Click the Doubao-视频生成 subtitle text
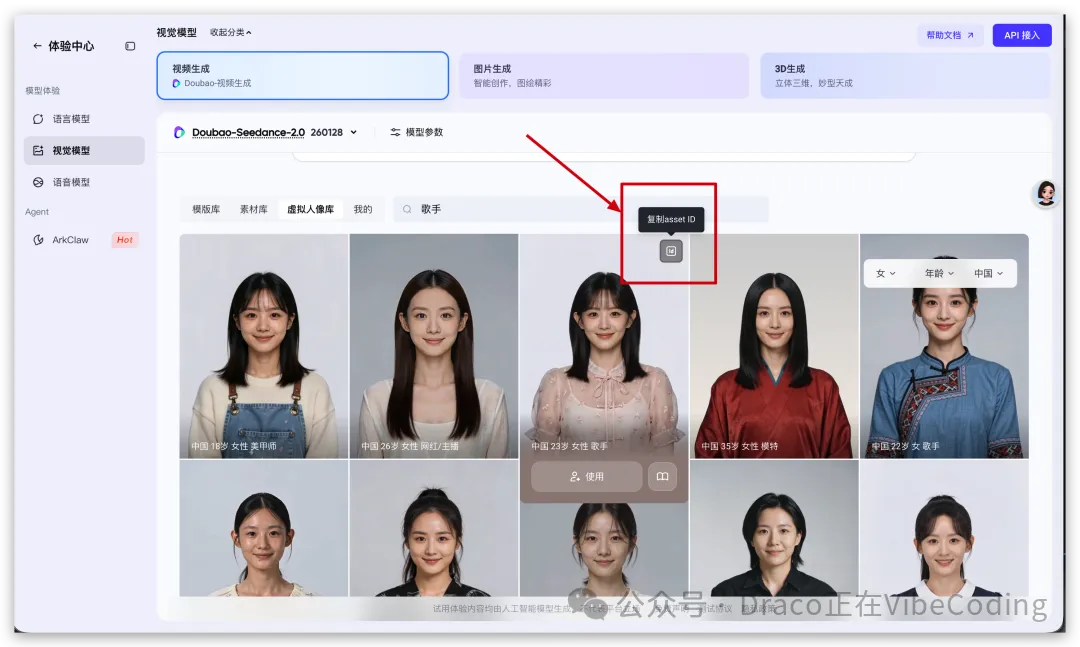This screenshot has height=647, width=1080. coord(218,83)
